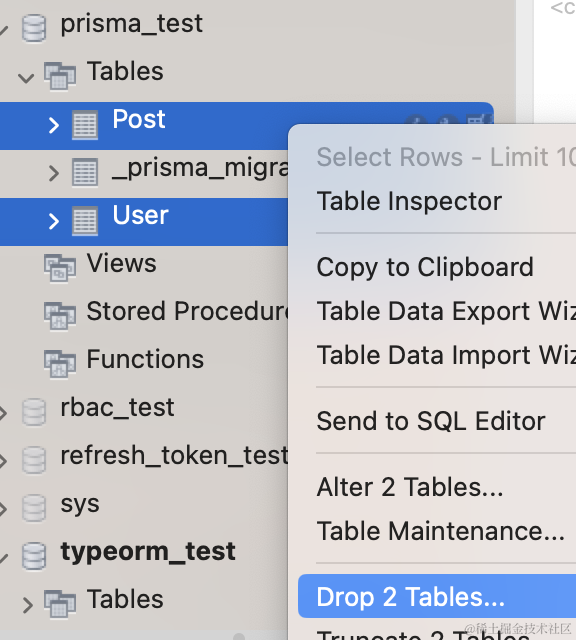This screenshot has width=576, height=640.
Task: Click the sys database icon
Action: pos(34,508)
